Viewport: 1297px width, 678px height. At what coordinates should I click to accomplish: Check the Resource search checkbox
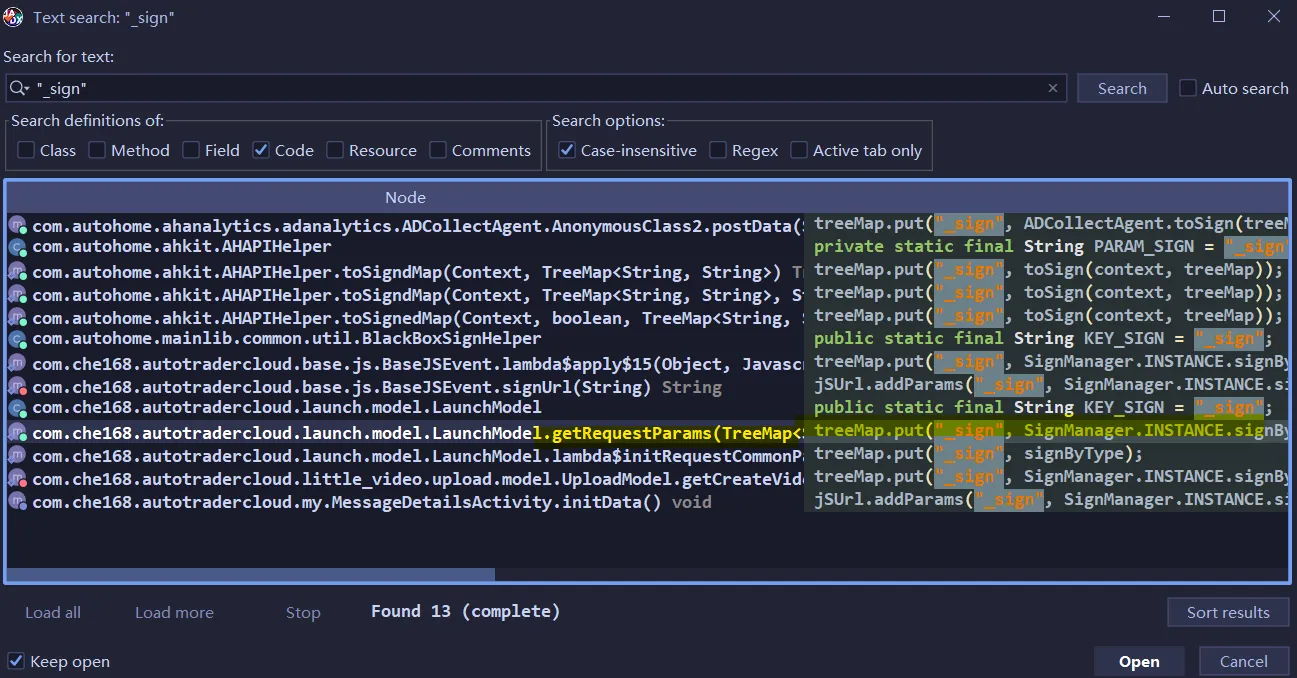tap(335, 150)
